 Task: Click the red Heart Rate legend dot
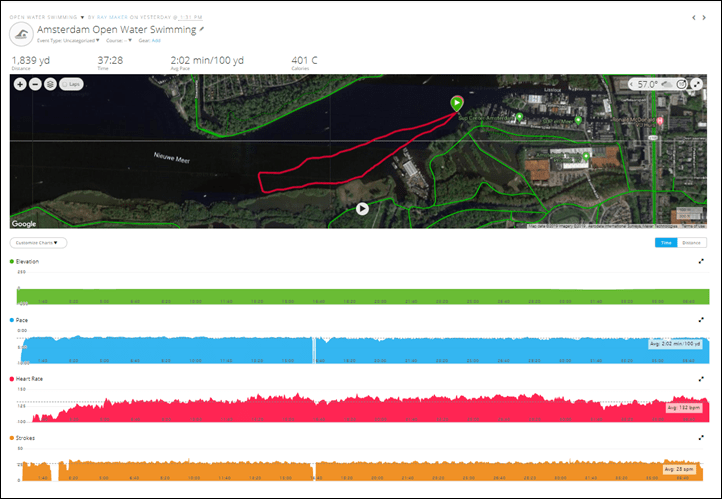pos(12,379)
